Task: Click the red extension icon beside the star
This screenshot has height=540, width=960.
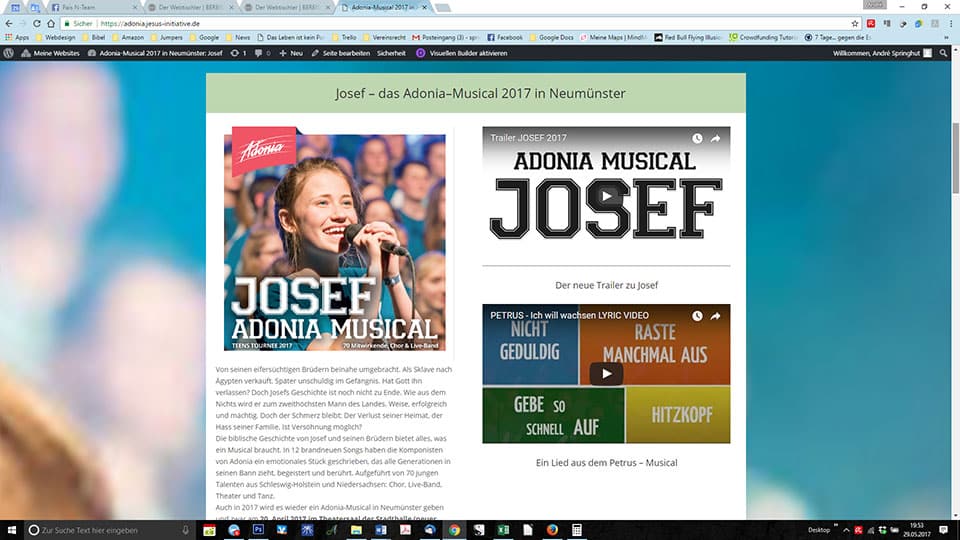Action: [x=871, y=23]
